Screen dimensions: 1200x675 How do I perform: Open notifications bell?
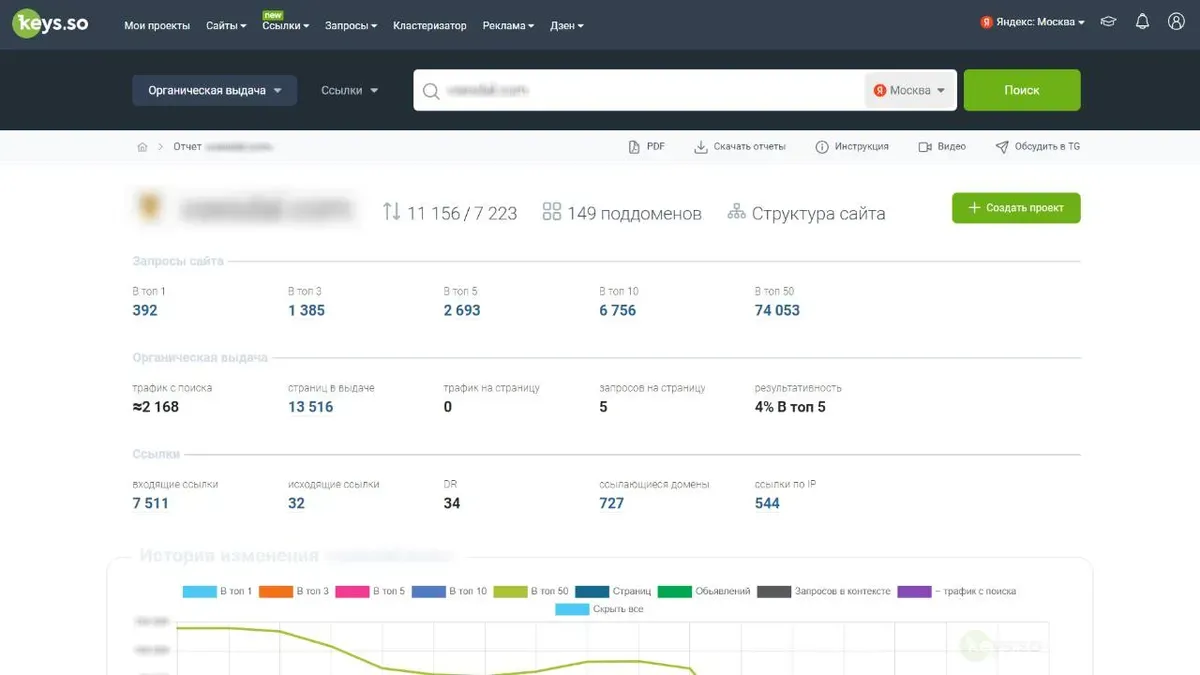tap(1142, 22)
